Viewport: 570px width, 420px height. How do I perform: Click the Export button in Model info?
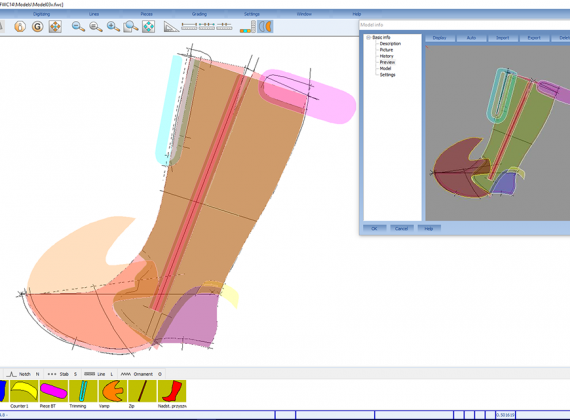(534, 38)
